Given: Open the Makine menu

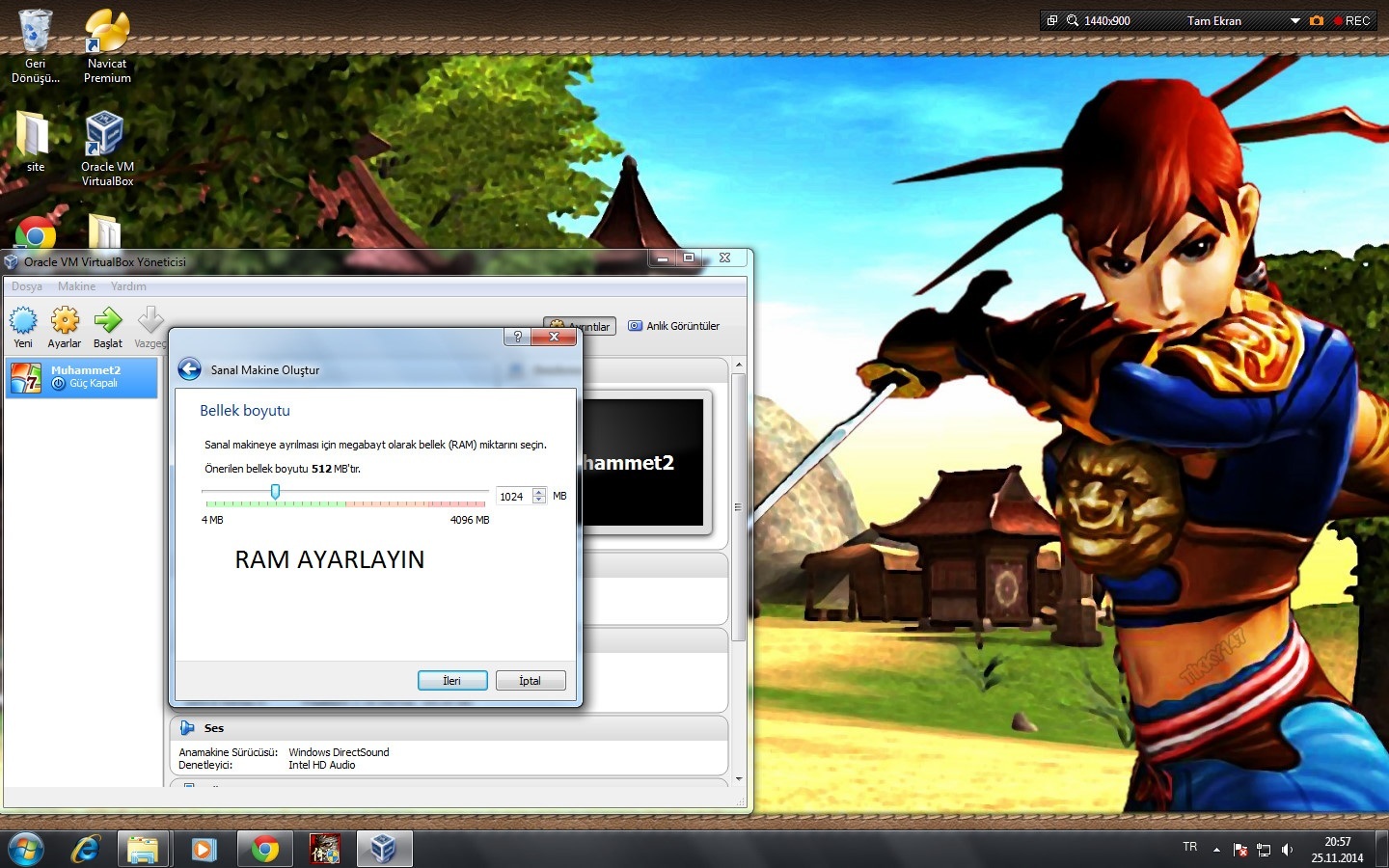Looking at the screenshot, I should 76,286.
